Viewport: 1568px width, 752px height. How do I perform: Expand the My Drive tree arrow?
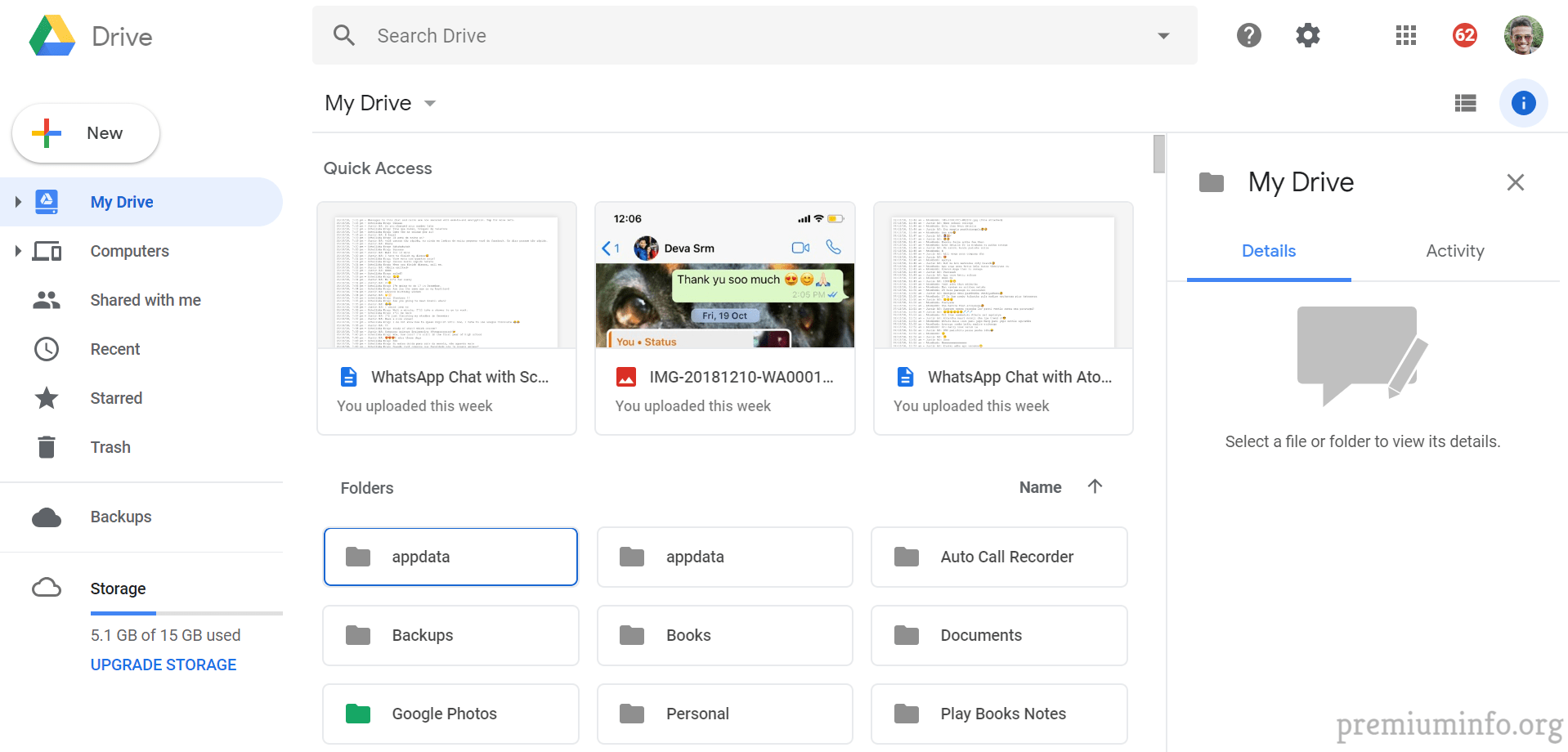click(18, 202)
